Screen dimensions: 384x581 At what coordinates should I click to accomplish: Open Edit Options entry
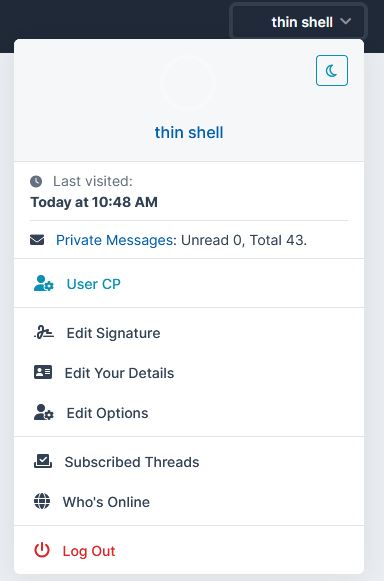(x=189, y=413)
